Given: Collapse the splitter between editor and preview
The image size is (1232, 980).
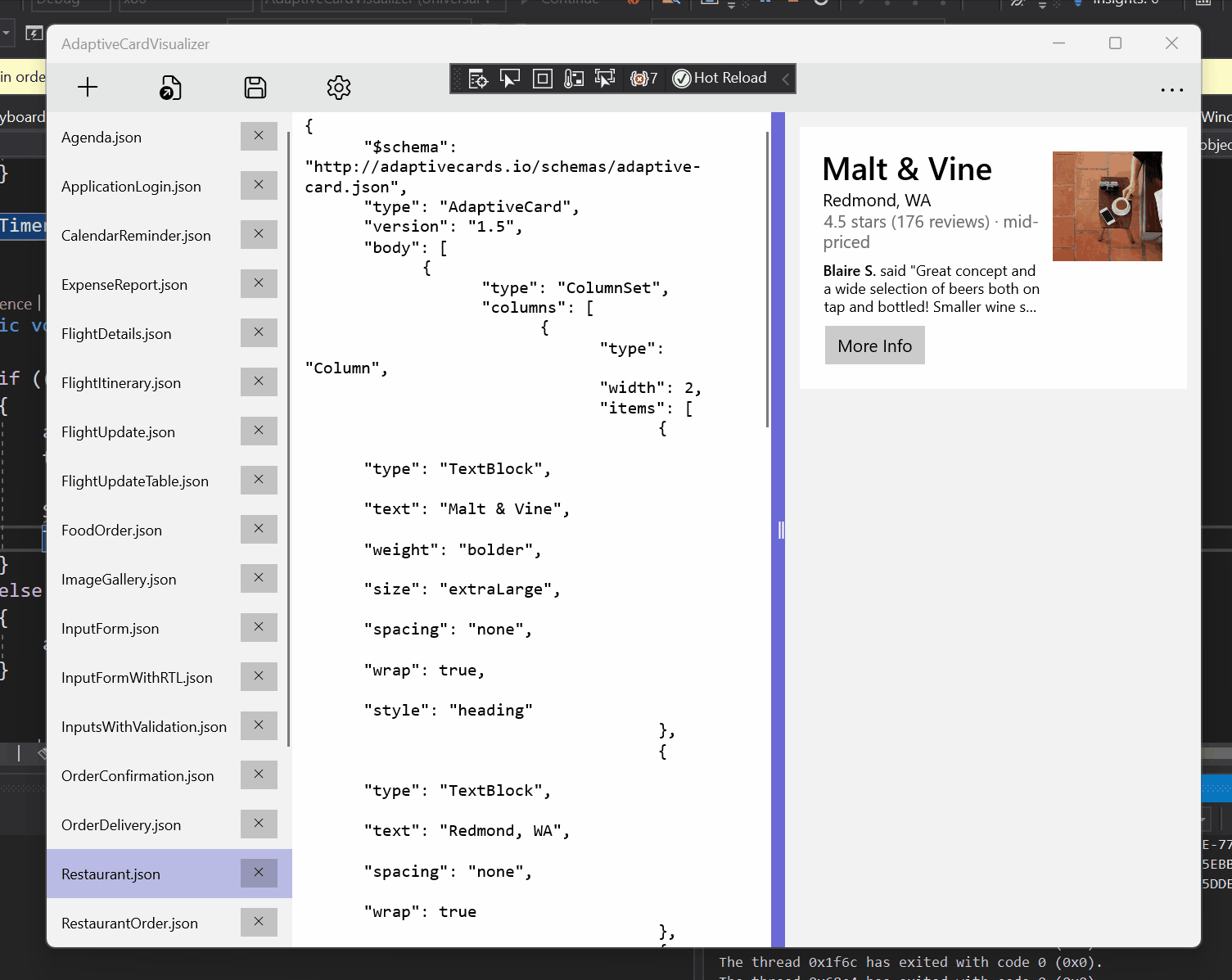Looking at the screenshot, I should click(780, 530).
